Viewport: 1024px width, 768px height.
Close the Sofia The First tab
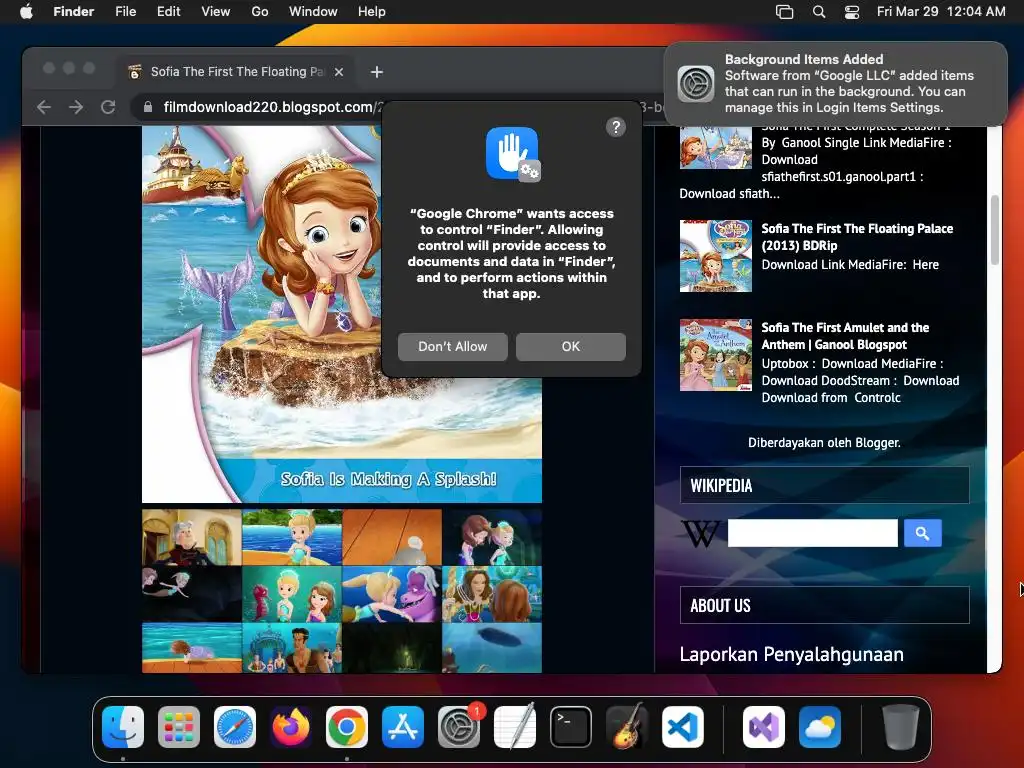[x=339, y=72]
